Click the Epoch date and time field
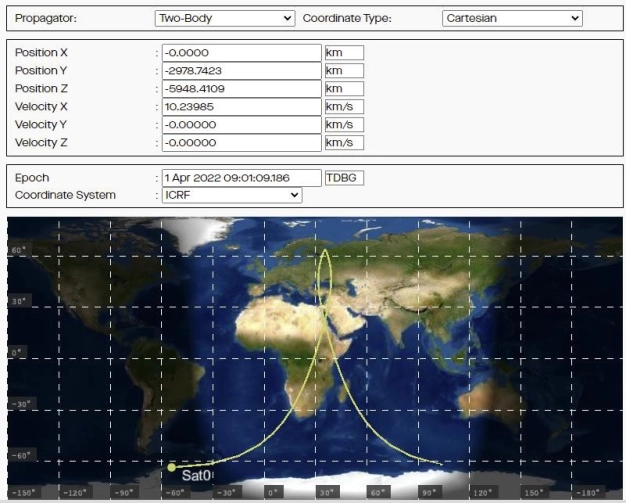The height and width of the screenshot is (503, 626). 240,178
